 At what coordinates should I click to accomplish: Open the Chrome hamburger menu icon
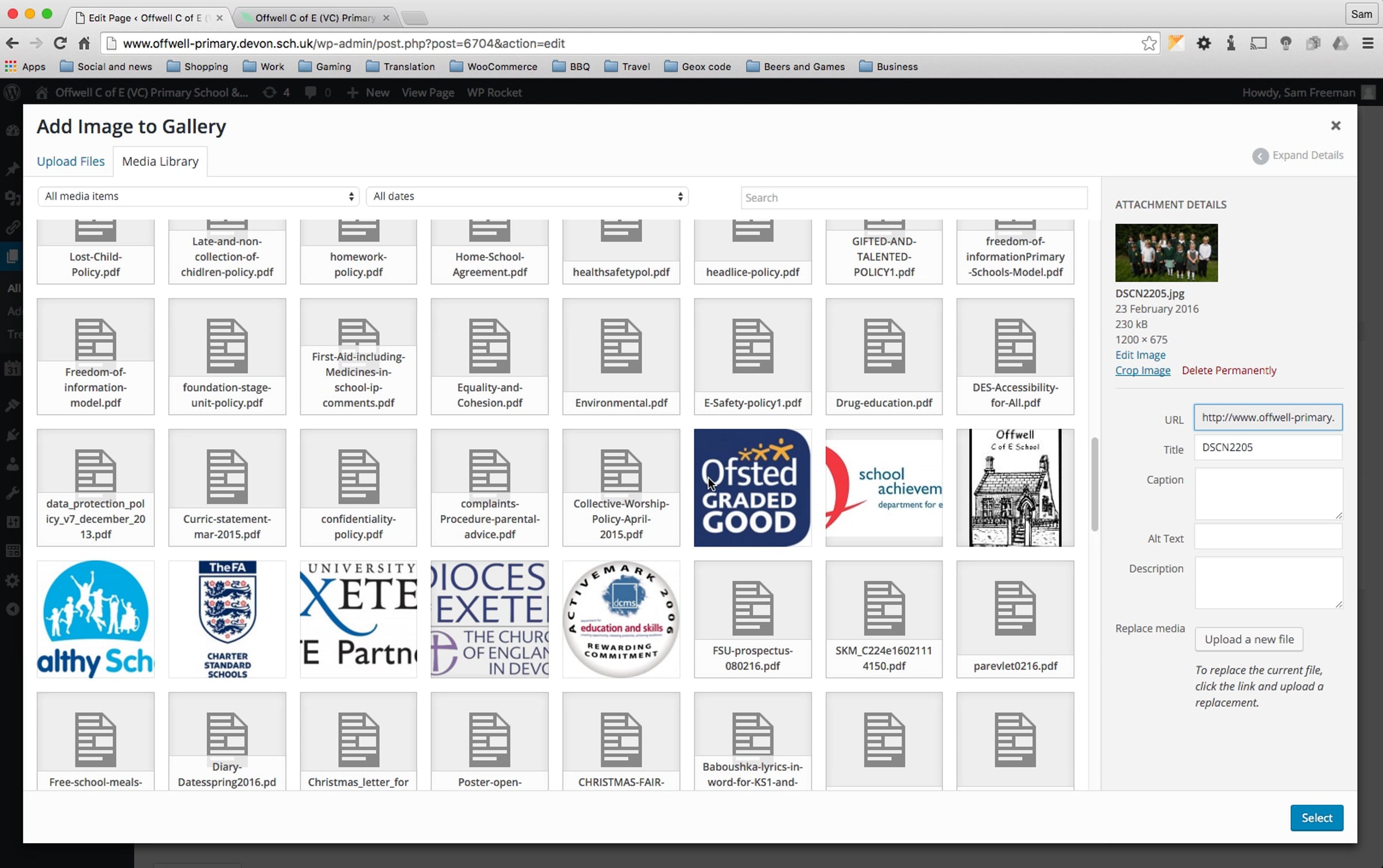tap(1367, 43)
